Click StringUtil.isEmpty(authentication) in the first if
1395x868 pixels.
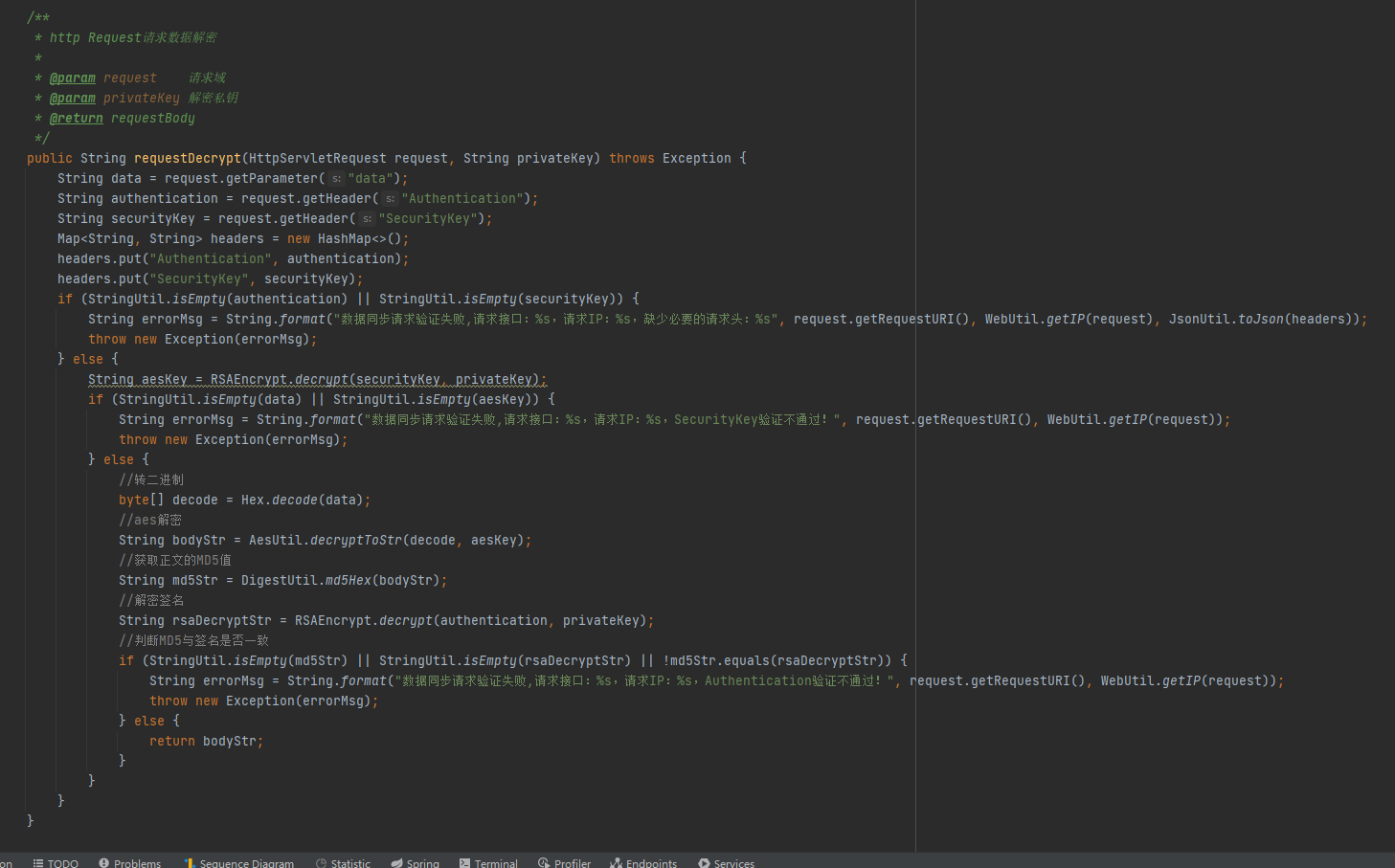218,299
